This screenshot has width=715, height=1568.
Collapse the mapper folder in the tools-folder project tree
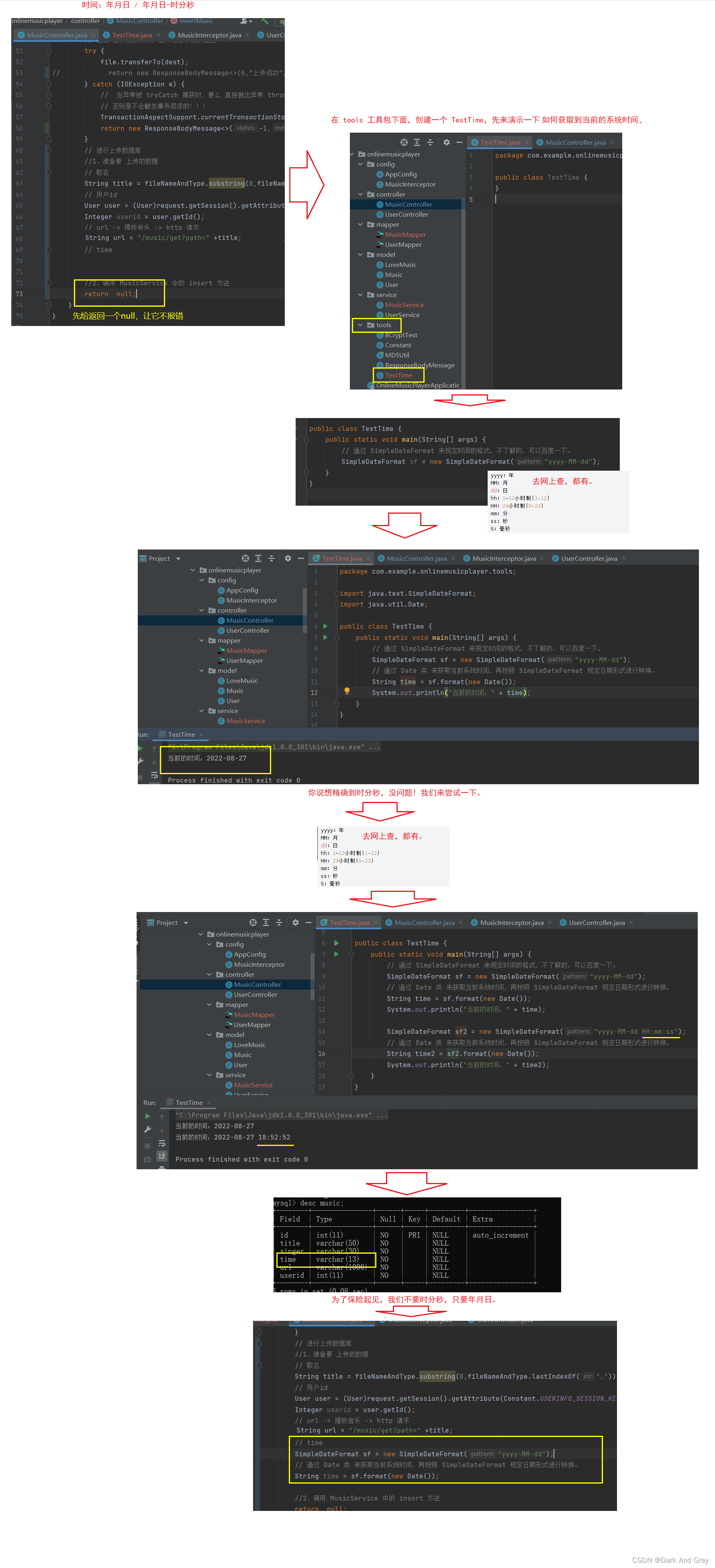(x=361, y=225)
